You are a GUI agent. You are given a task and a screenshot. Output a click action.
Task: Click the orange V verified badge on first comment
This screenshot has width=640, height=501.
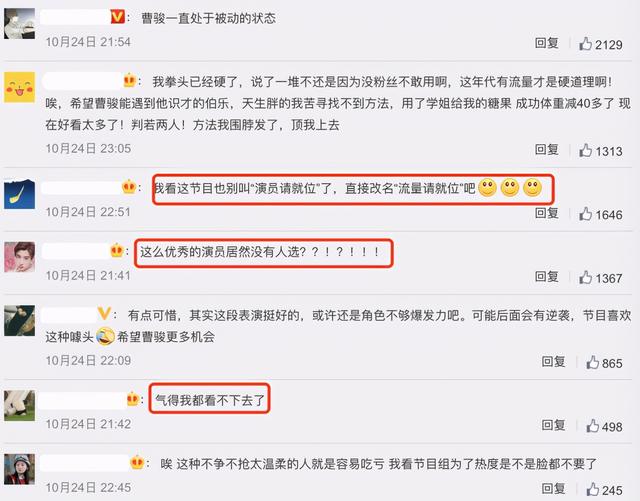click(x=118, y=17)
